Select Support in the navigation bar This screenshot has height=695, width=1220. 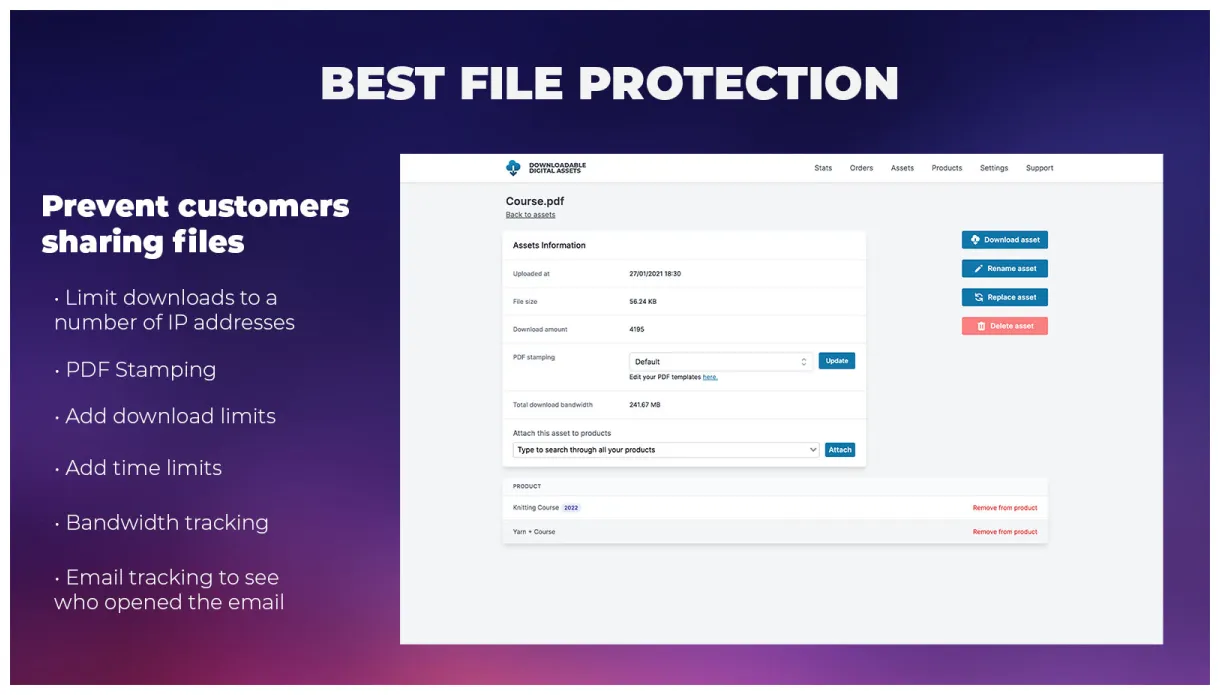1039,168
